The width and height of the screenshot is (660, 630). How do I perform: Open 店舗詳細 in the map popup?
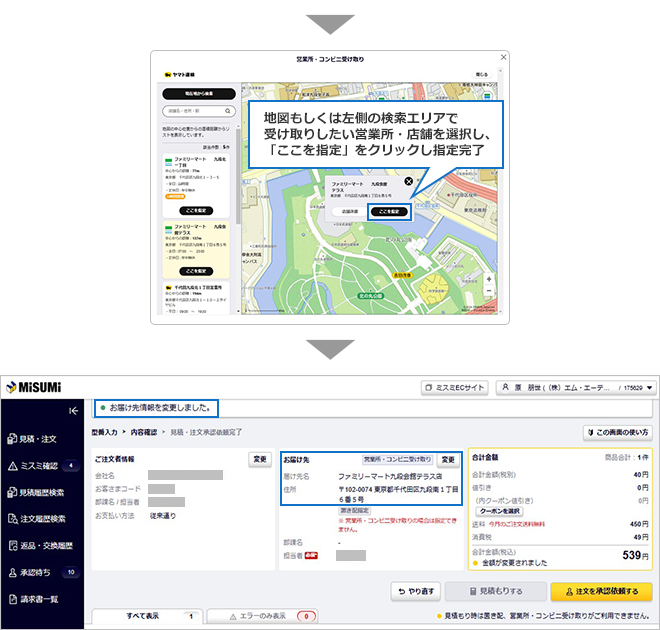click(349, 211)
